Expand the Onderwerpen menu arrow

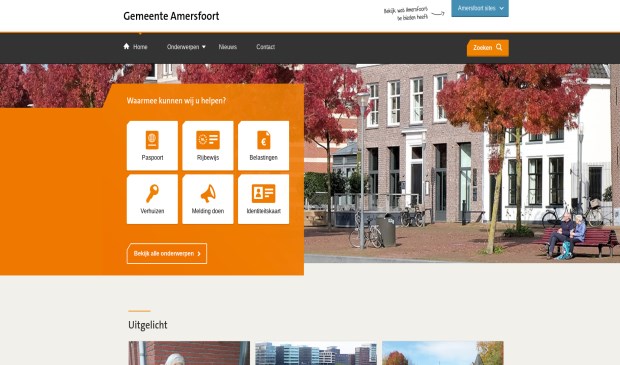(x=204, y=47)
